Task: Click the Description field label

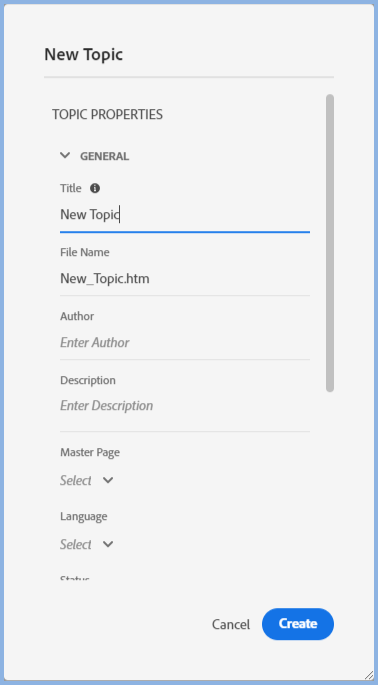Action: [88, 381]
